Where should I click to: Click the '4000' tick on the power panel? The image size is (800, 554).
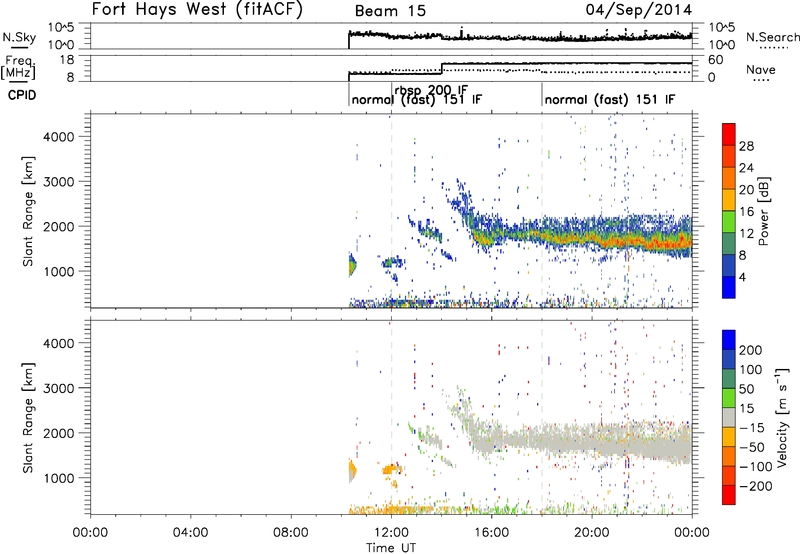59,137
